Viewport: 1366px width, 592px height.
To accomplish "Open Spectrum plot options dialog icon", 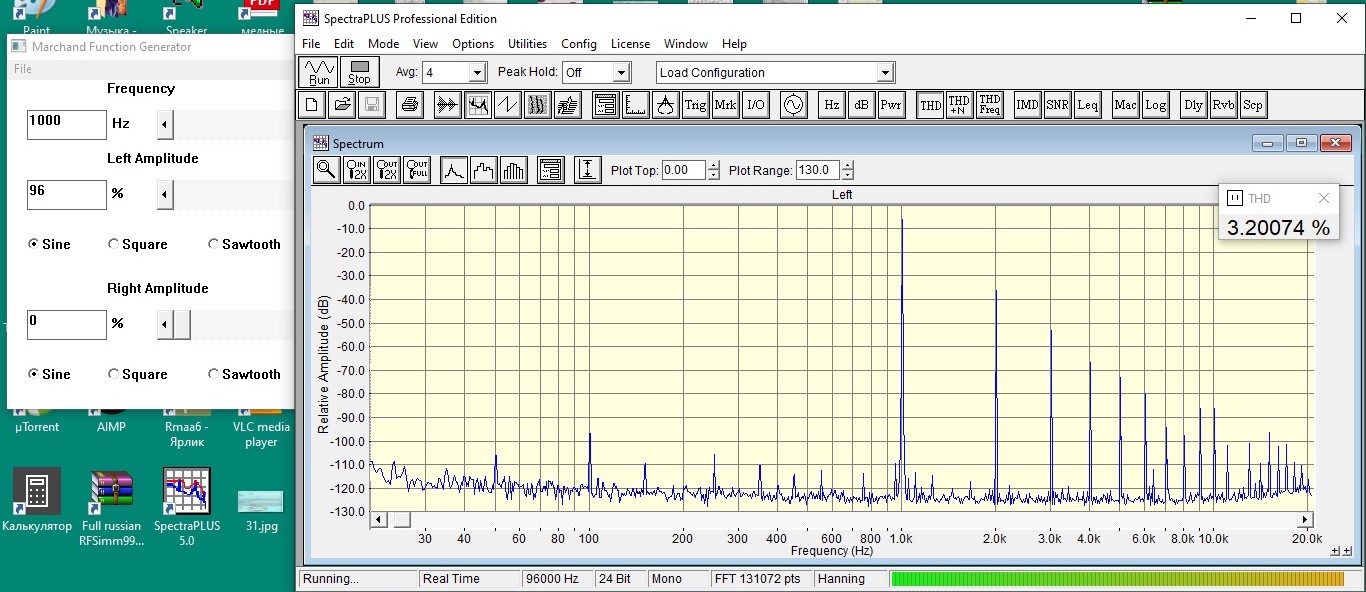I will pyautogui.click(x=550, y=170).
